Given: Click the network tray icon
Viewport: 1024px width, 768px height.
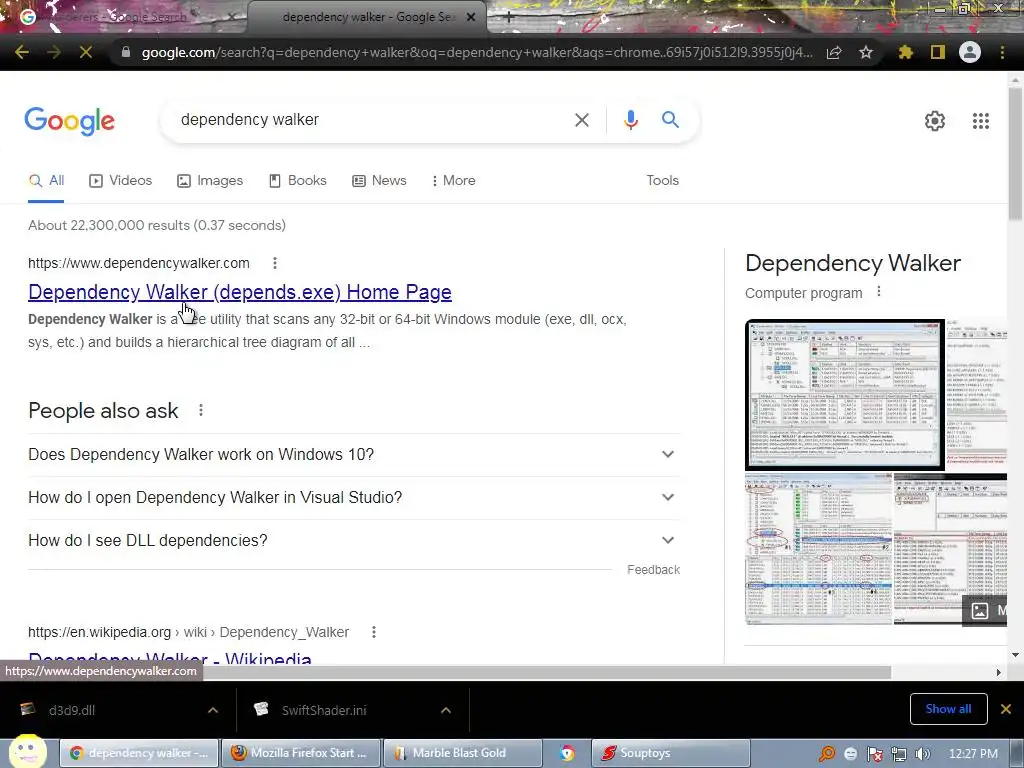Looking at the screenshot, I should tap(899, 754).
